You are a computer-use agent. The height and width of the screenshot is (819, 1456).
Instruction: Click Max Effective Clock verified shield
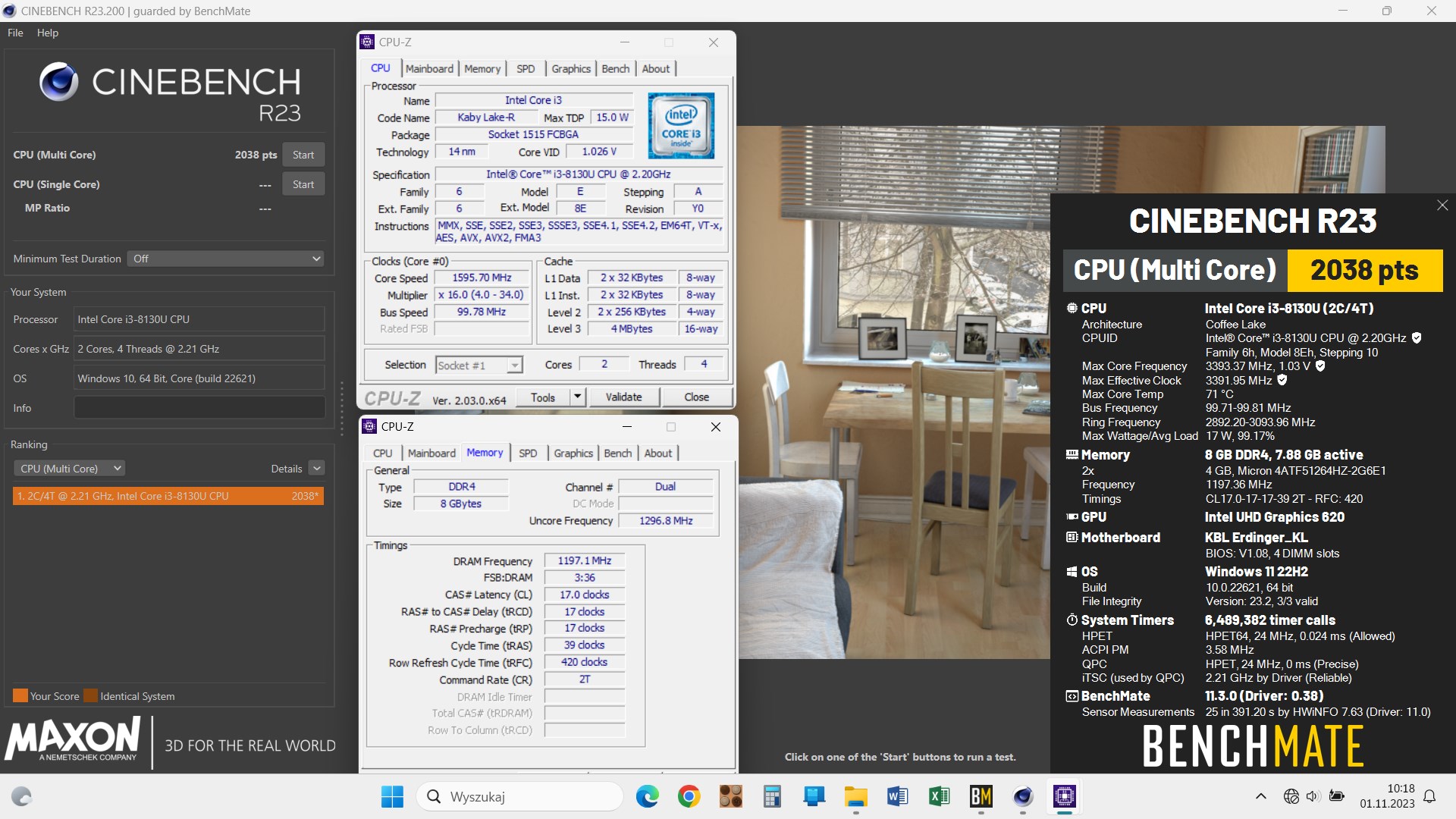[1282, 380]
